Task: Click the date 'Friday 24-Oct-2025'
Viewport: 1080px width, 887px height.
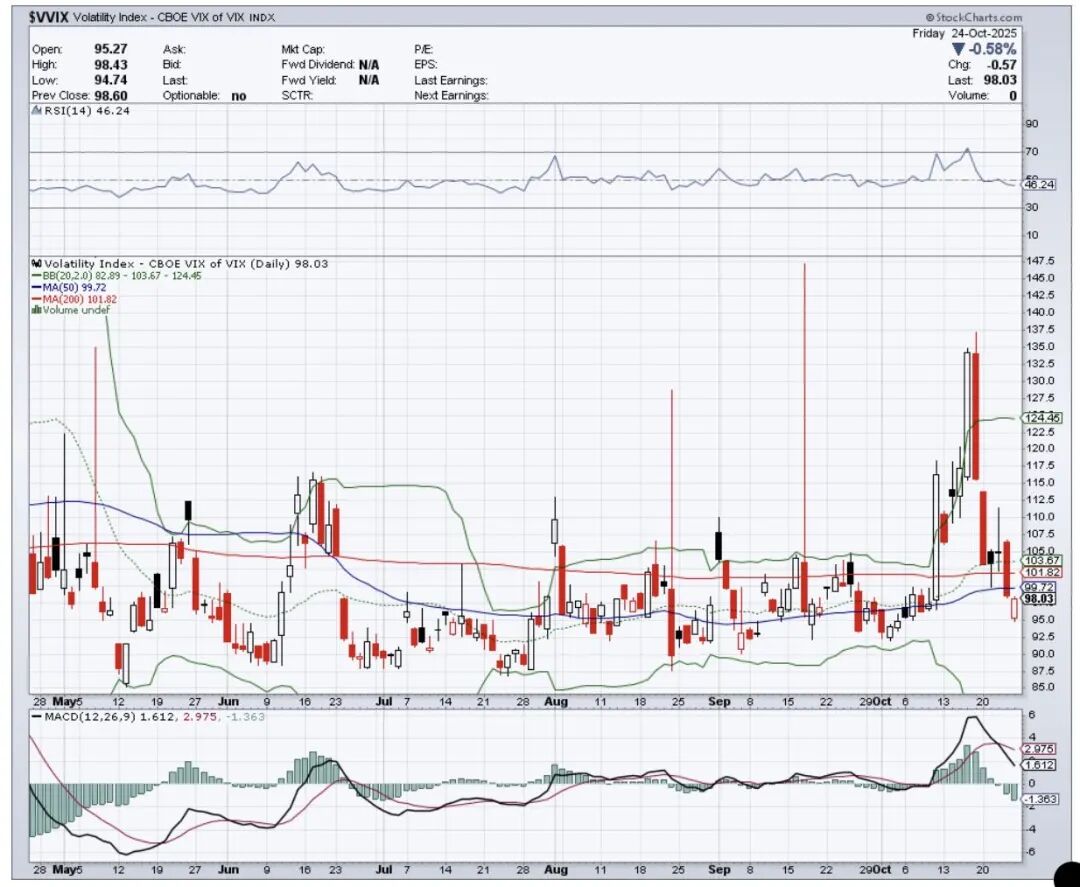Action: pos(964,33)
